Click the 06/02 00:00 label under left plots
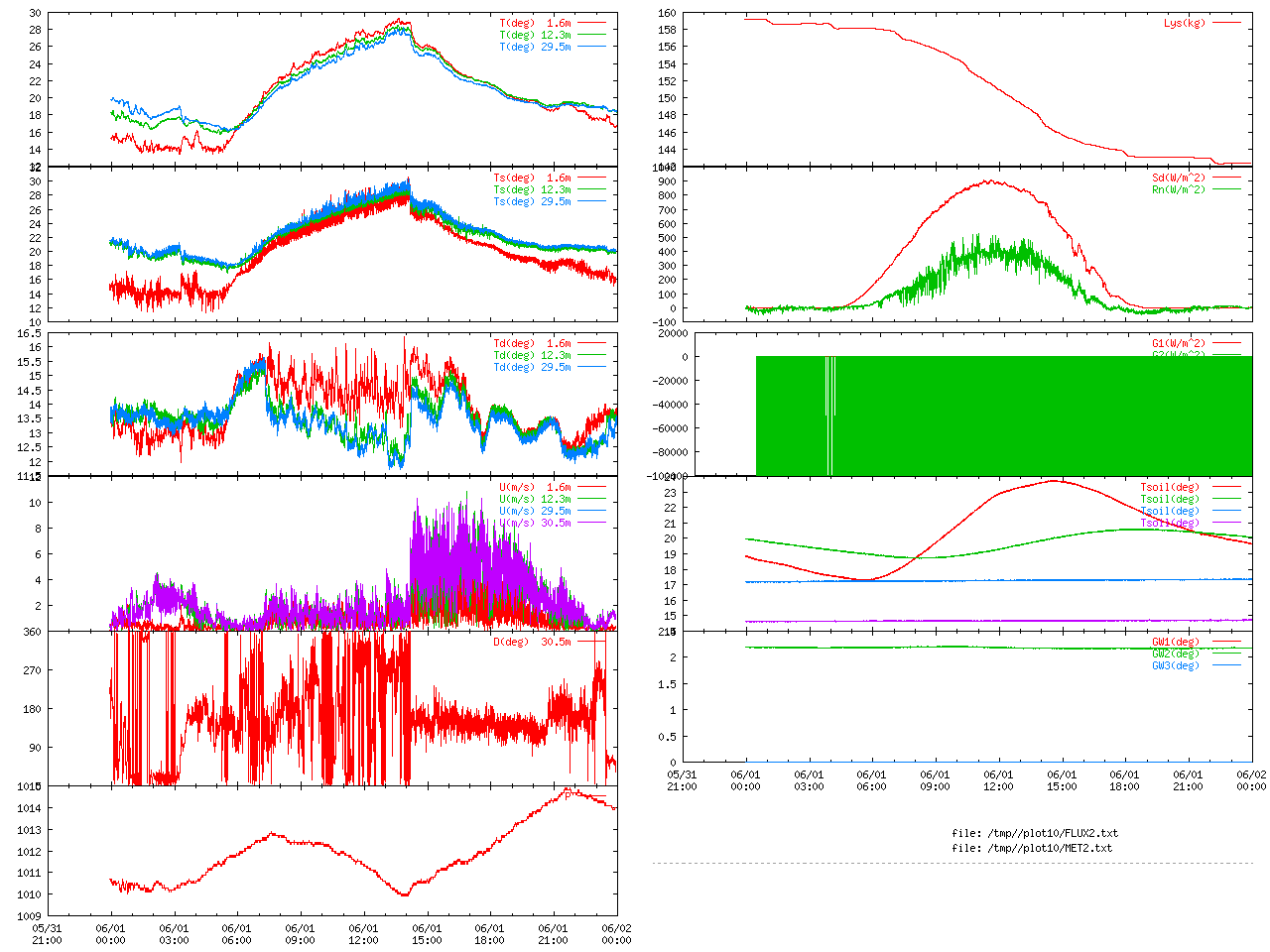This screenshot has height=952, width=1270. coord(616,934)
